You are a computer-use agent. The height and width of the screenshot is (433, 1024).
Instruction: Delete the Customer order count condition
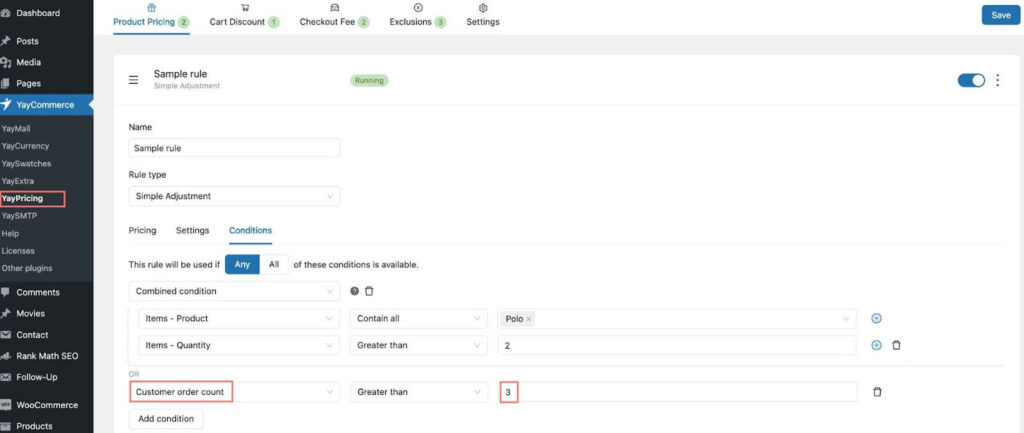click(x=877, y=392)
